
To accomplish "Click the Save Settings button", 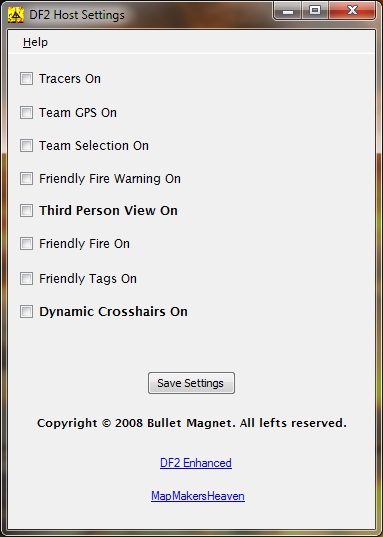I will 191,383.
